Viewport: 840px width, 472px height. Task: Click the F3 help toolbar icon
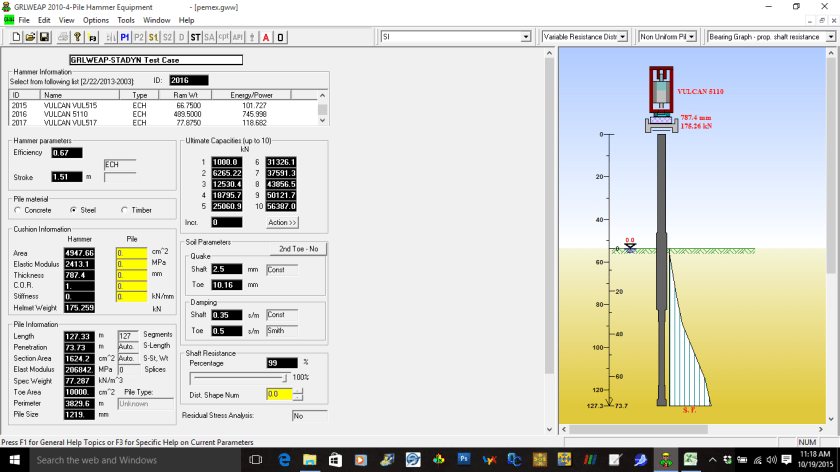pos(93,37)
